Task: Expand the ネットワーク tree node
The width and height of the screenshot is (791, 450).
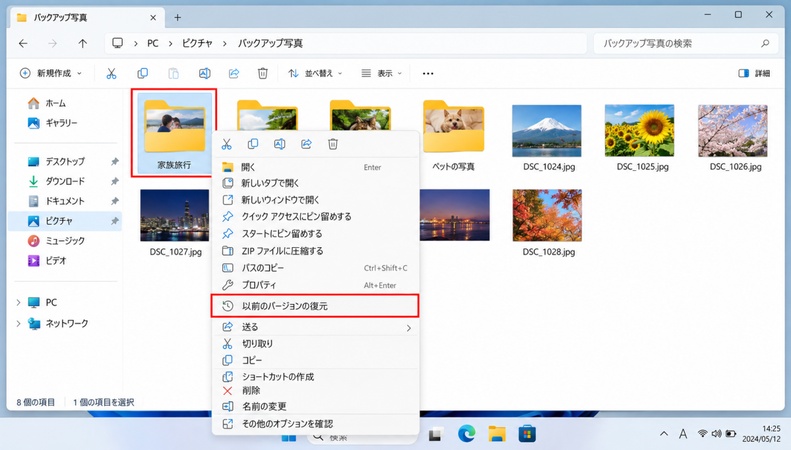Action: pyautogui.click(x=18, y=323)
